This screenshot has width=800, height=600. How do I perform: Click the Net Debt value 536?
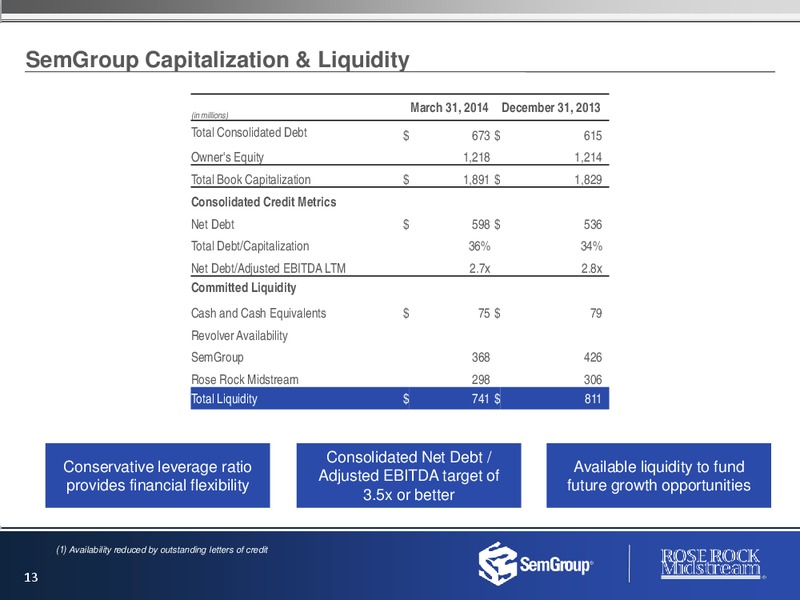(x=592, y=224)
